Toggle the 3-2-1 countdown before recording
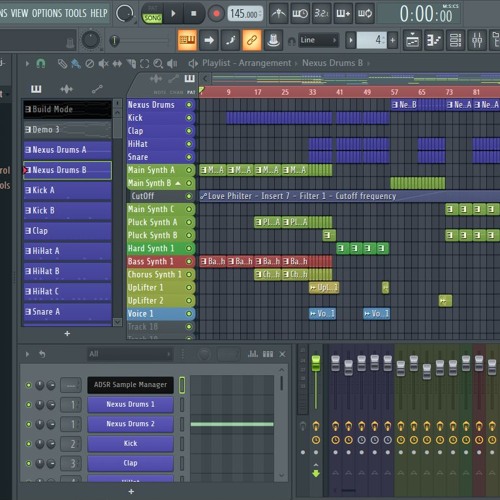The width and height of the screenshot is (500, 500). coord(321,14)
